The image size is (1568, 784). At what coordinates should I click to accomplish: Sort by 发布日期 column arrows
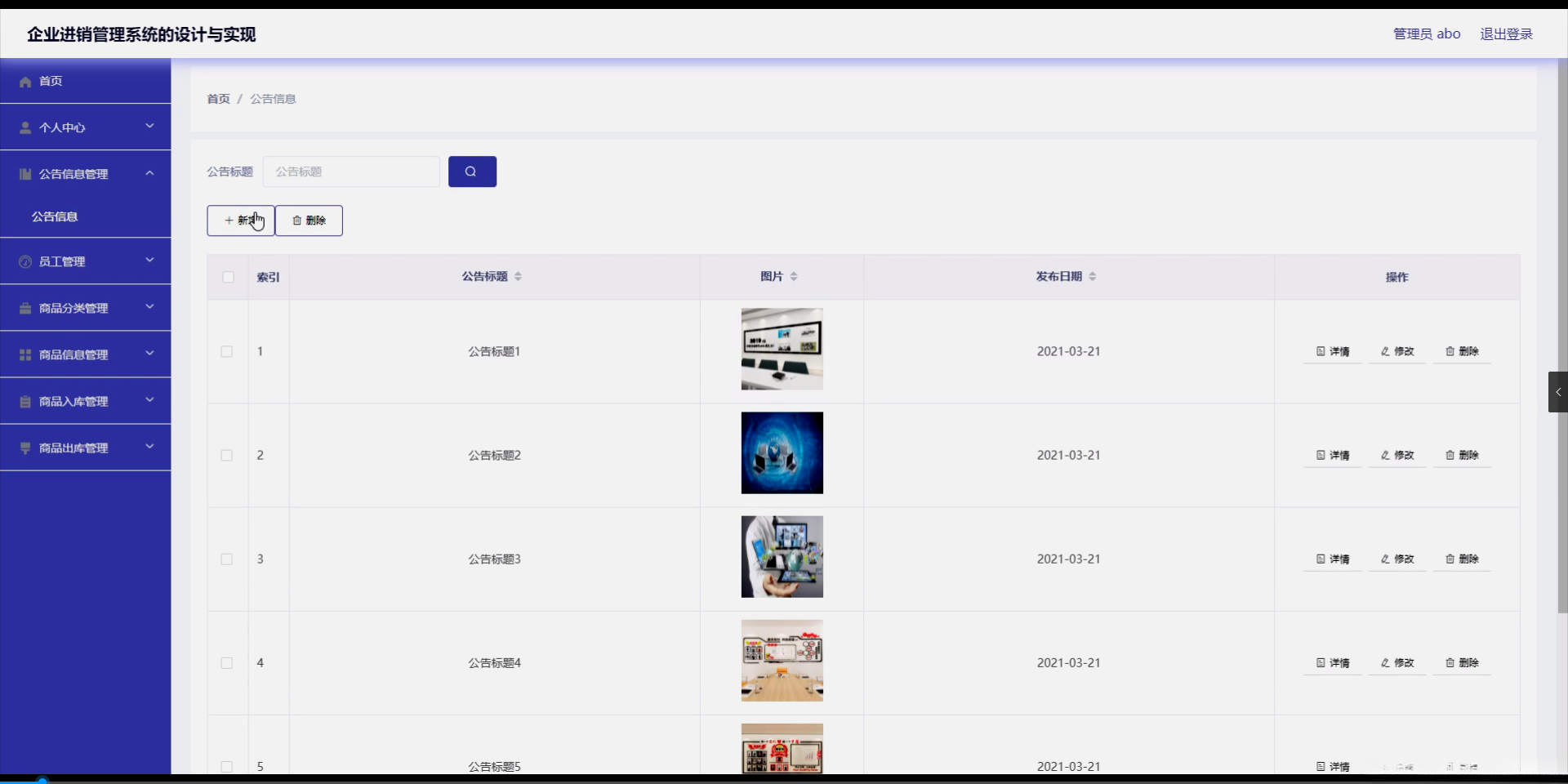[1093, 277]
